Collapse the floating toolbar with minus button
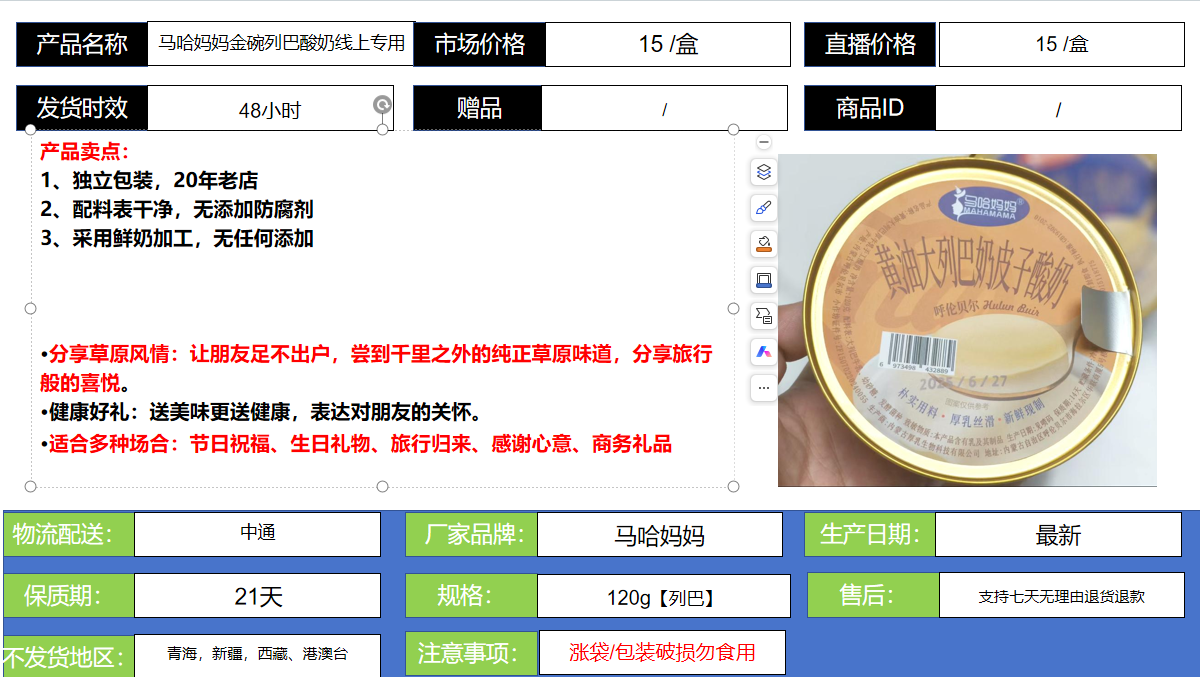Screen dimensions: 1200x677 click(764, 143)
